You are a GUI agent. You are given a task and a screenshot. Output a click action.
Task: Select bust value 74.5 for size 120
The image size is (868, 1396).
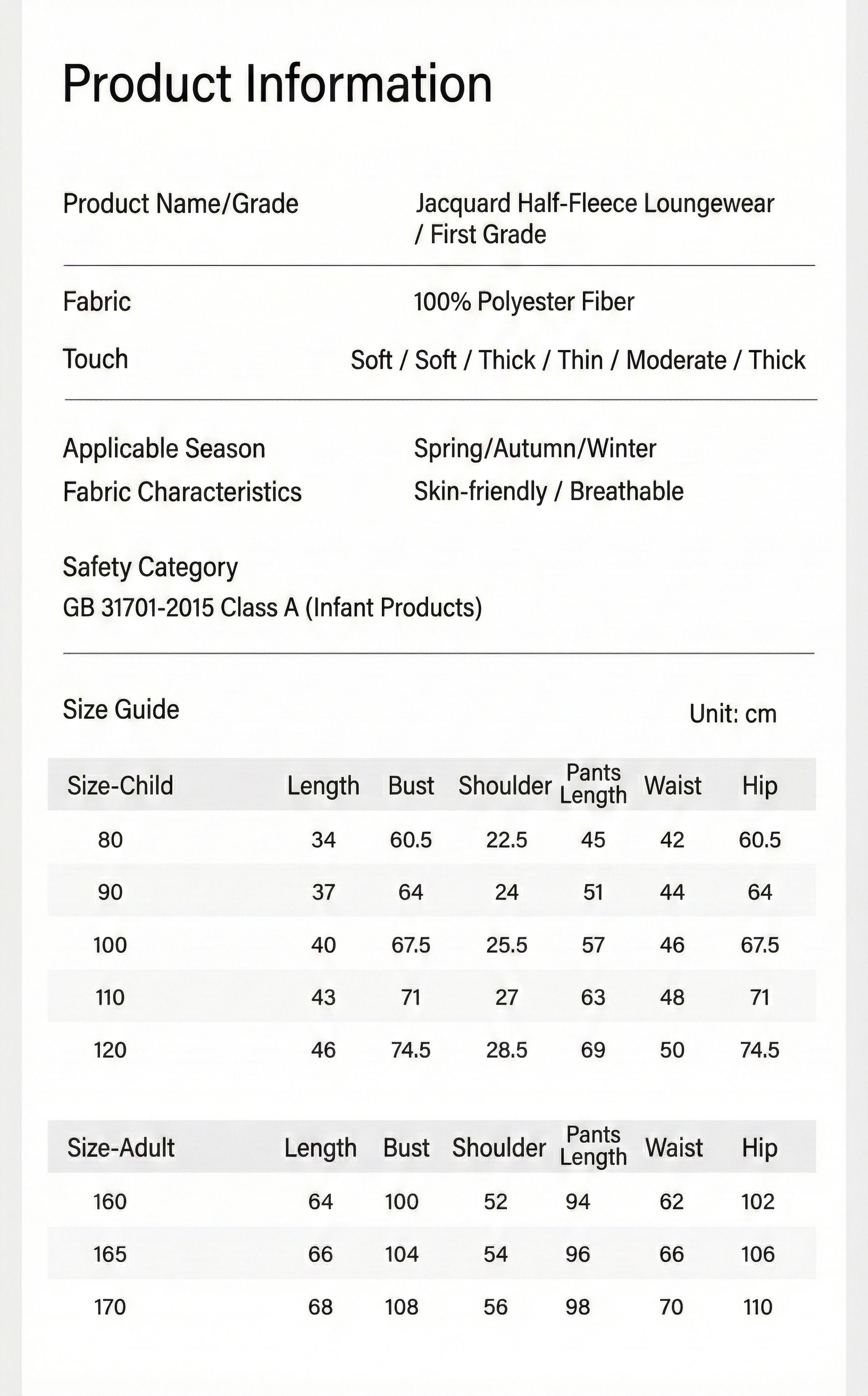(411, 1050)
